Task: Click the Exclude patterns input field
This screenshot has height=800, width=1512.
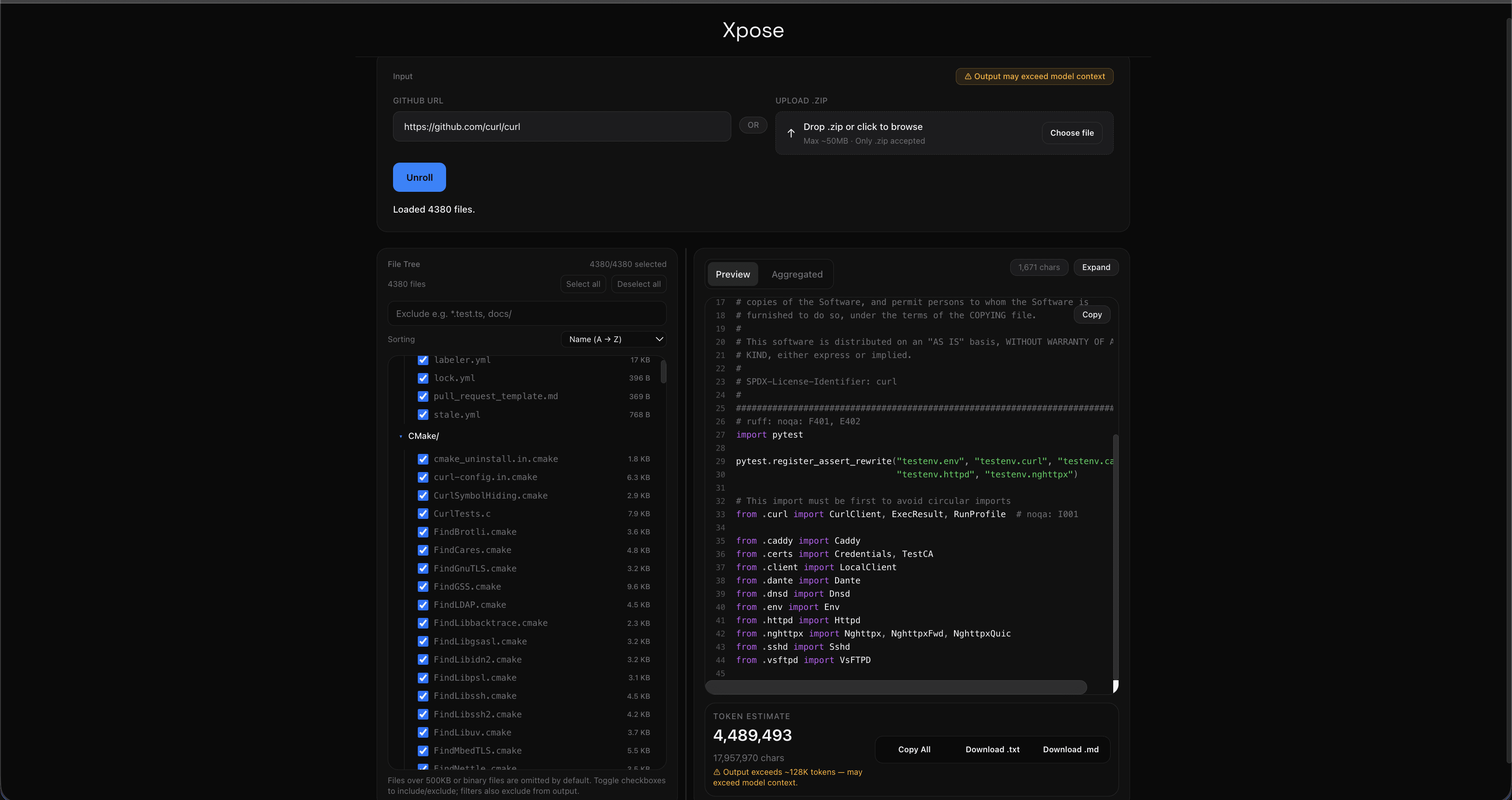Action: click(527, 314)
